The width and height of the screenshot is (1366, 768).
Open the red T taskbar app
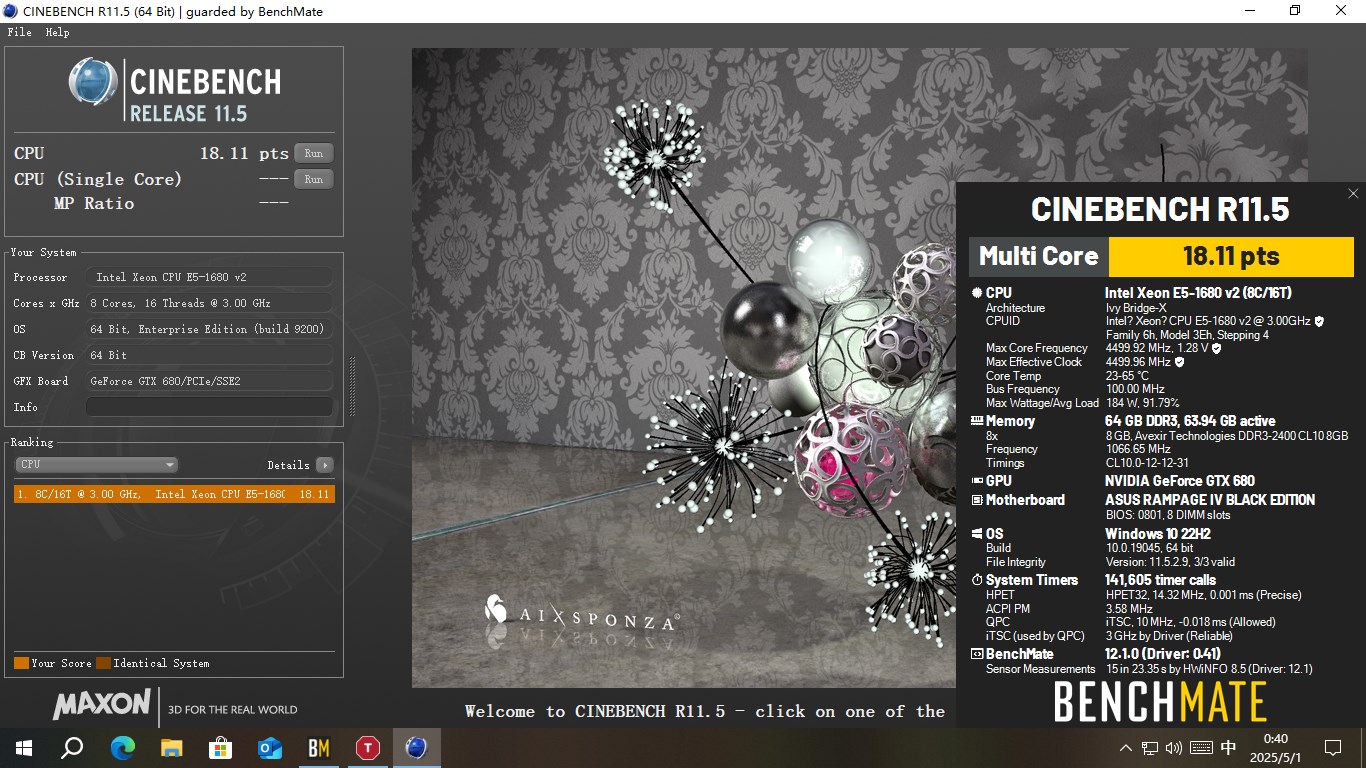pyautogui.click(x=368, y=747)
